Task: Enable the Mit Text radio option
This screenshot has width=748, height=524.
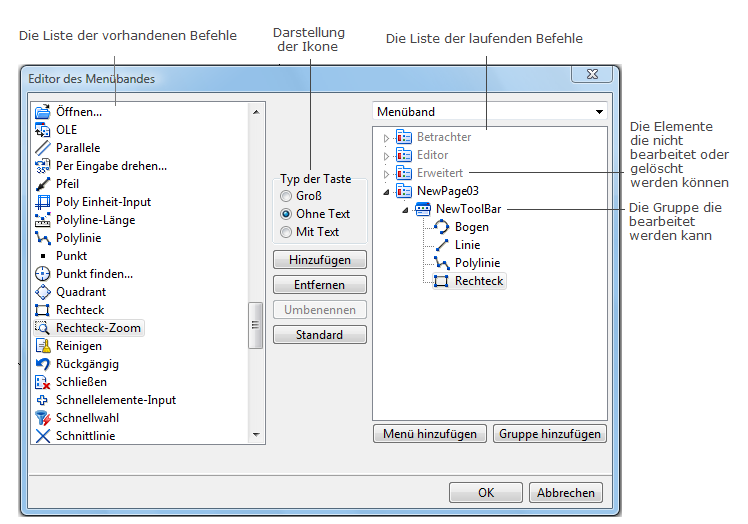Action: [x=287, y=232]
